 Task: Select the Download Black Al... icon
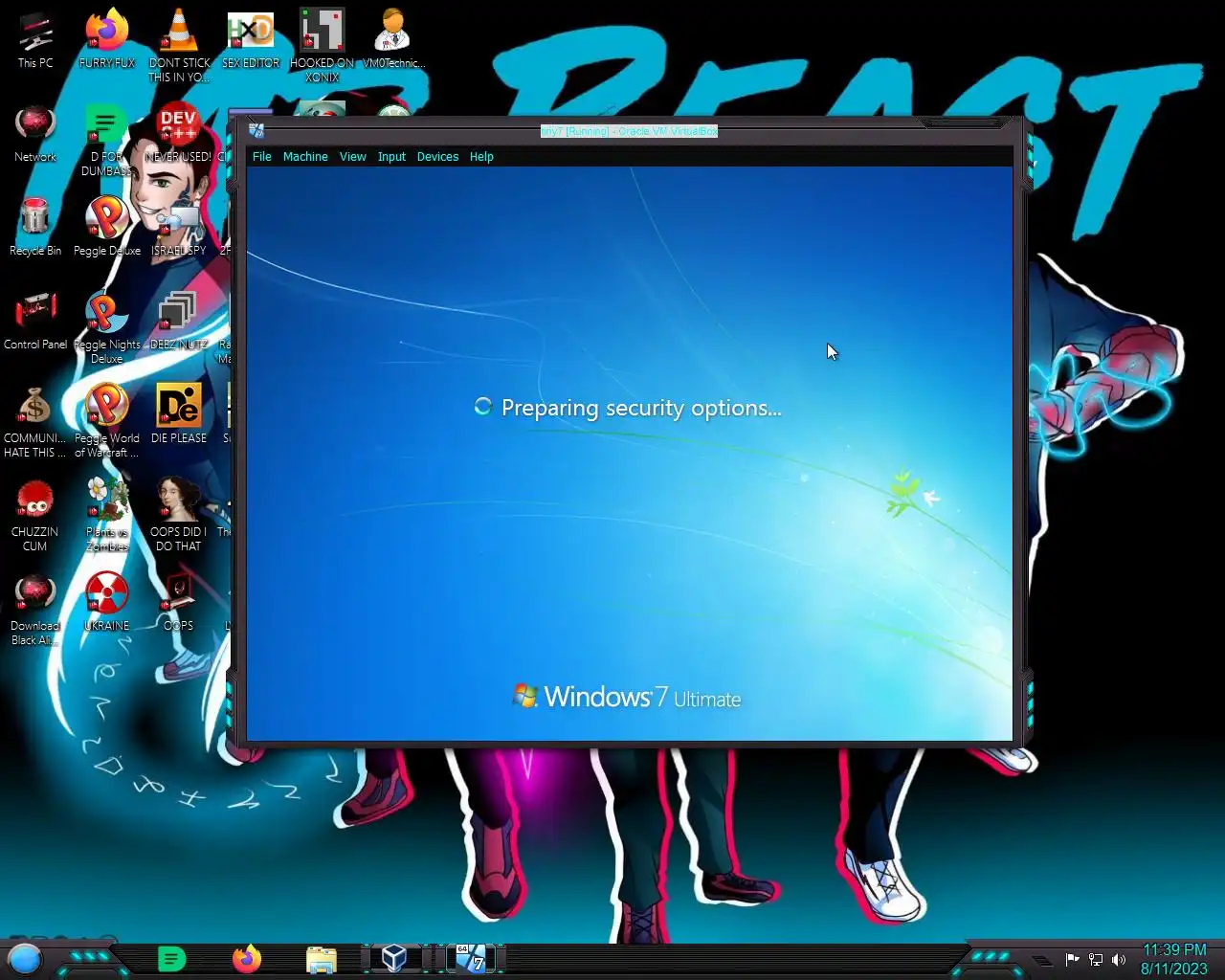(35, 609)
